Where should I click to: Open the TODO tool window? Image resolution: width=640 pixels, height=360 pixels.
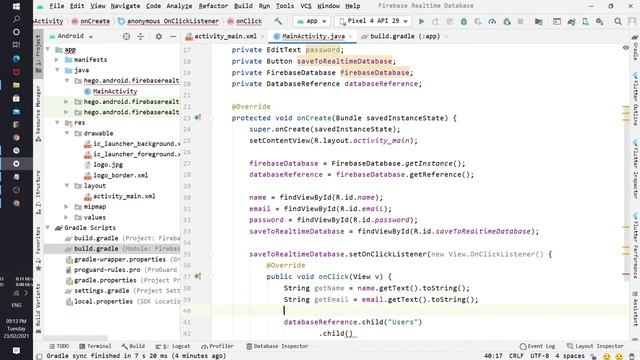(59, 346)
